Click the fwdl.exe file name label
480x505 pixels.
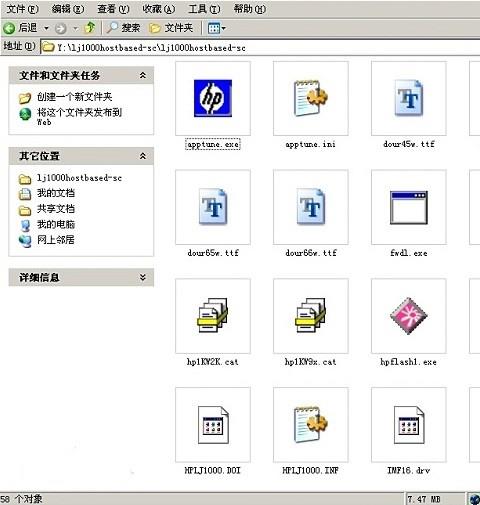(x=409, y=253)
